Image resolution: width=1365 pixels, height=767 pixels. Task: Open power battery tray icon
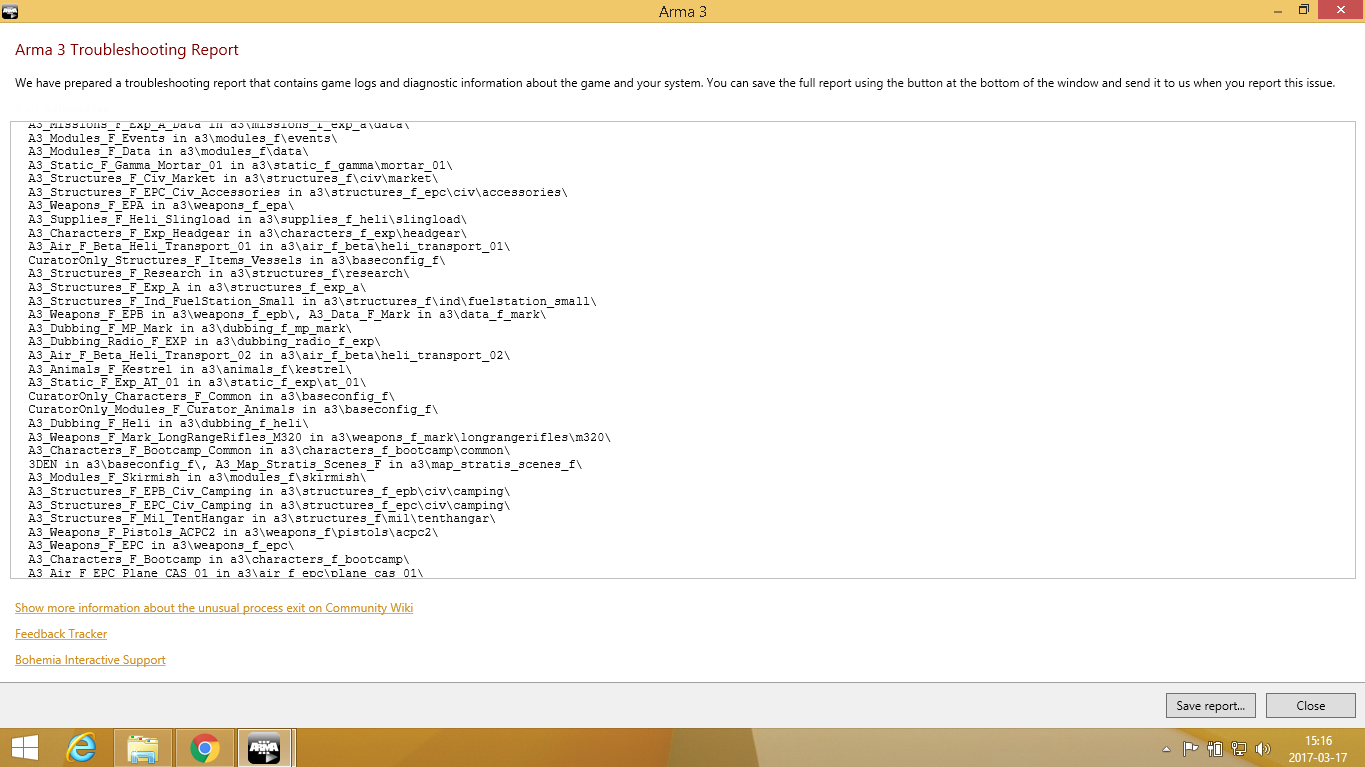coord(1215,748)
